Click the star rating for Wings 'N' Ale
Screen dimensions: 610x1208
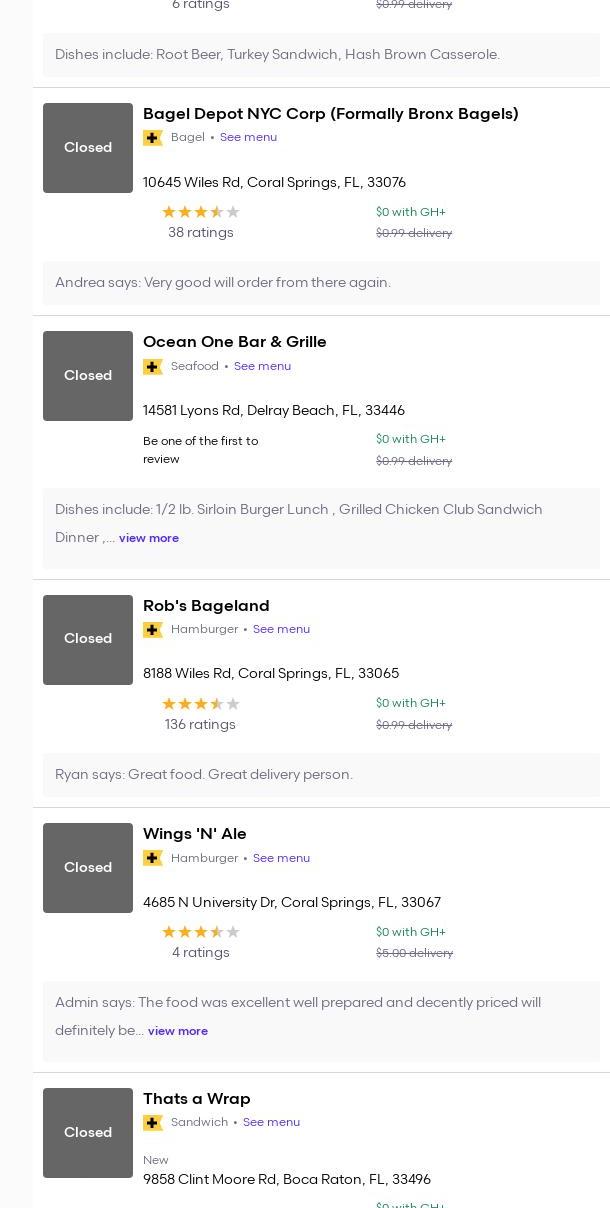(x=200, y=932)
